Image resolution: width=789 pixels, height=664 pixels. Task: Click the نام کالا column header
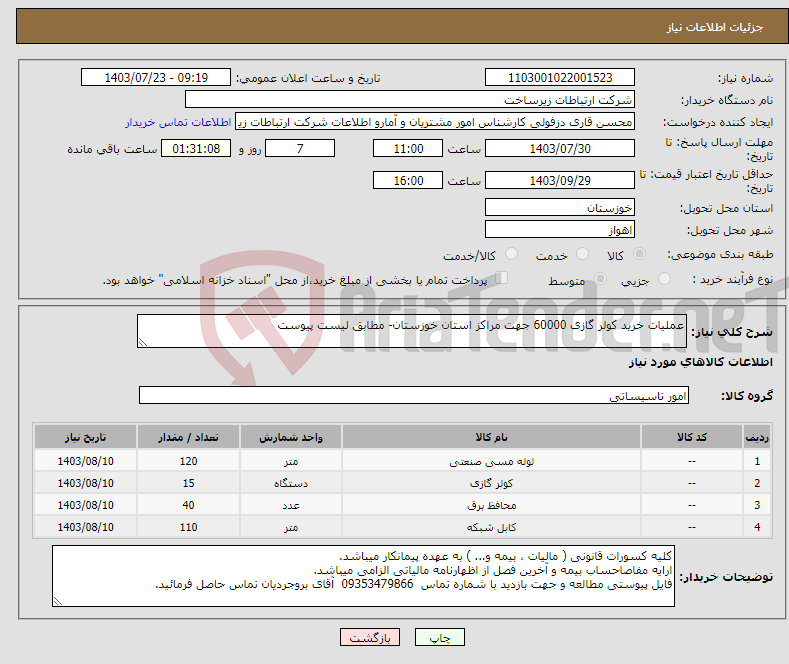coord(491,437)
